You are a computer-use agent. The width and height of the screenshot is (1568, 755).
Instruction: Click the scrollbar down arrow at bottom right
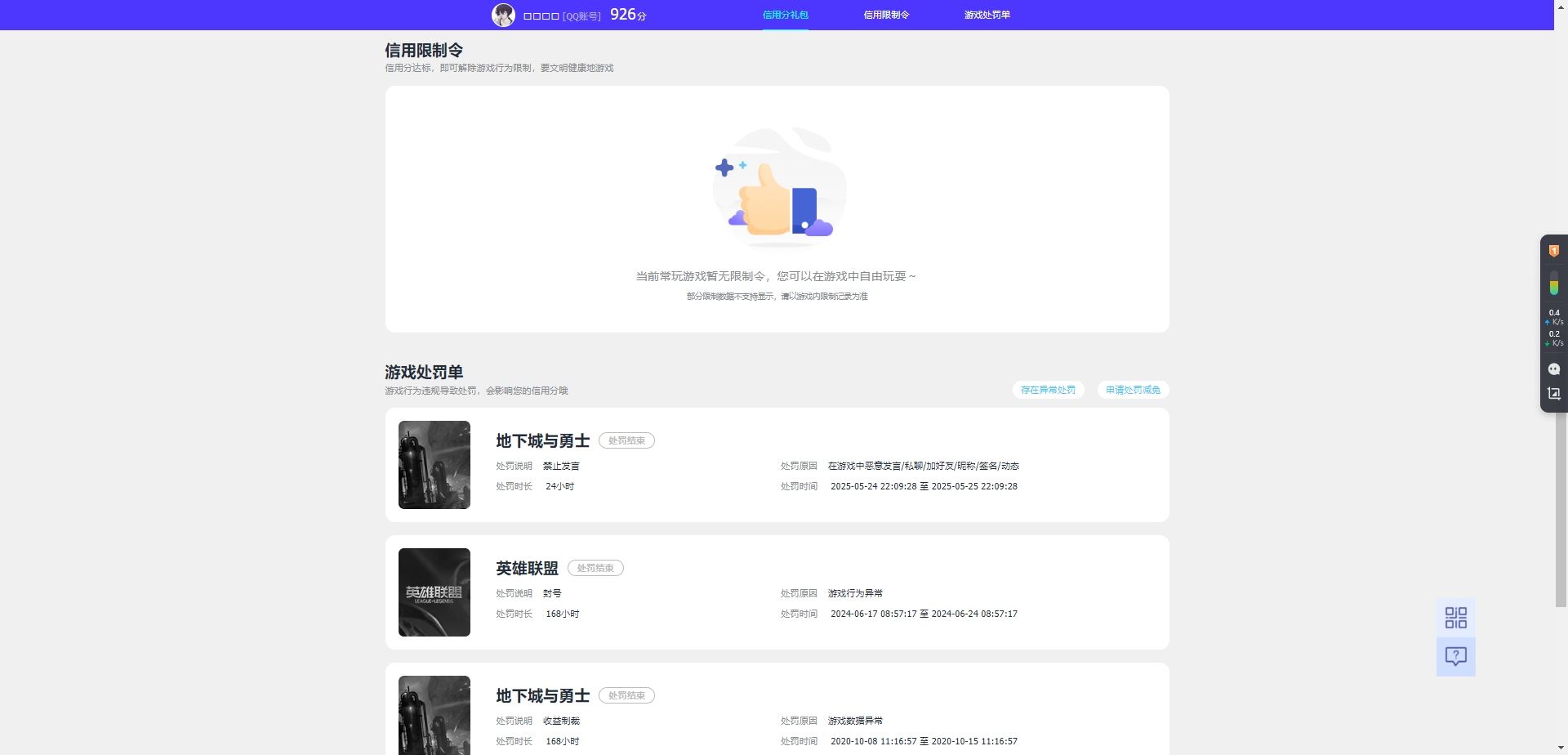coord(1561,748)
